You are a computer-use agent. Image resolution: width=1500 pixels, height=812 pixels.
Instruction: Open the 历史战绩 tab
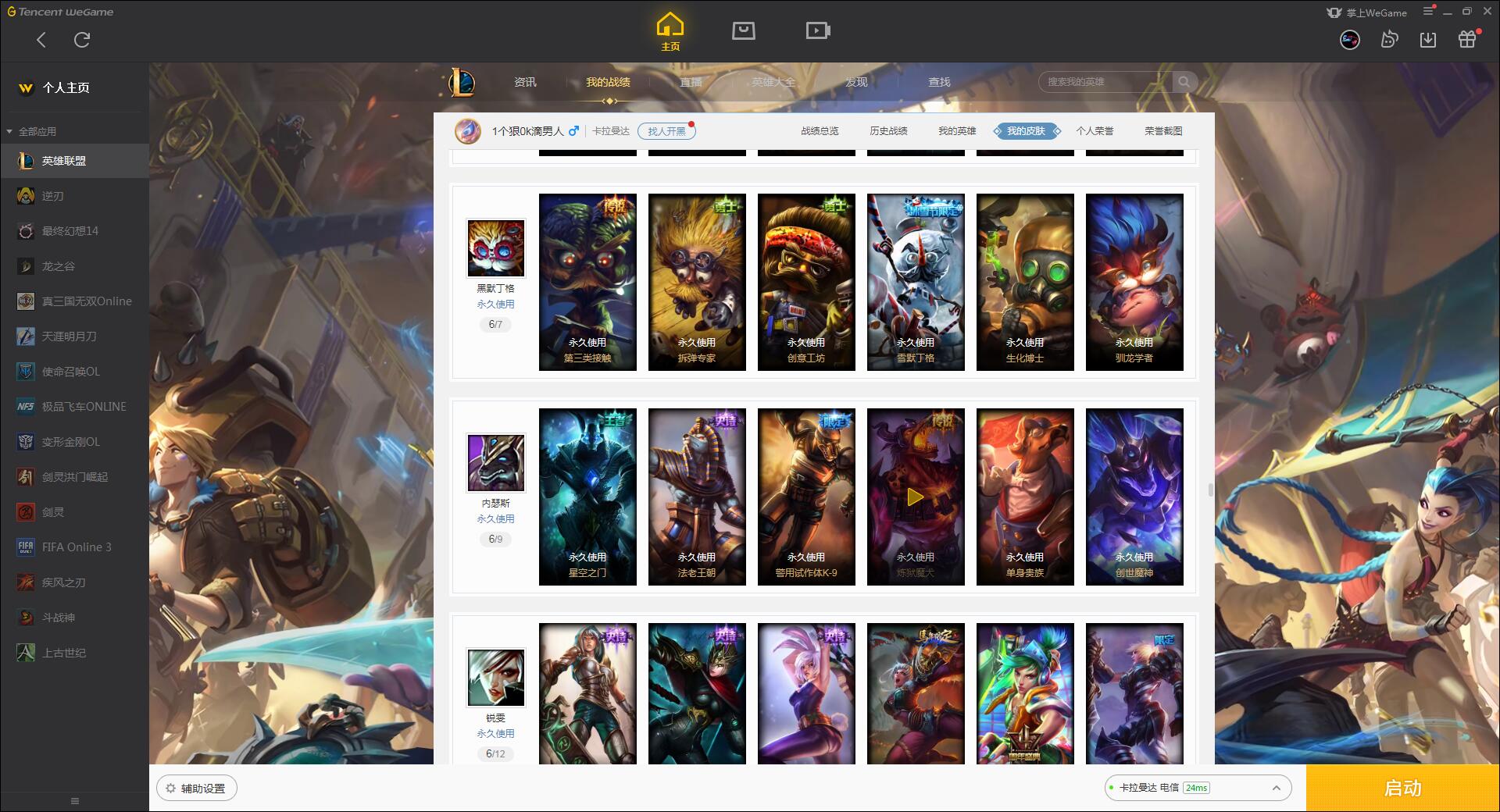point(888,131)
